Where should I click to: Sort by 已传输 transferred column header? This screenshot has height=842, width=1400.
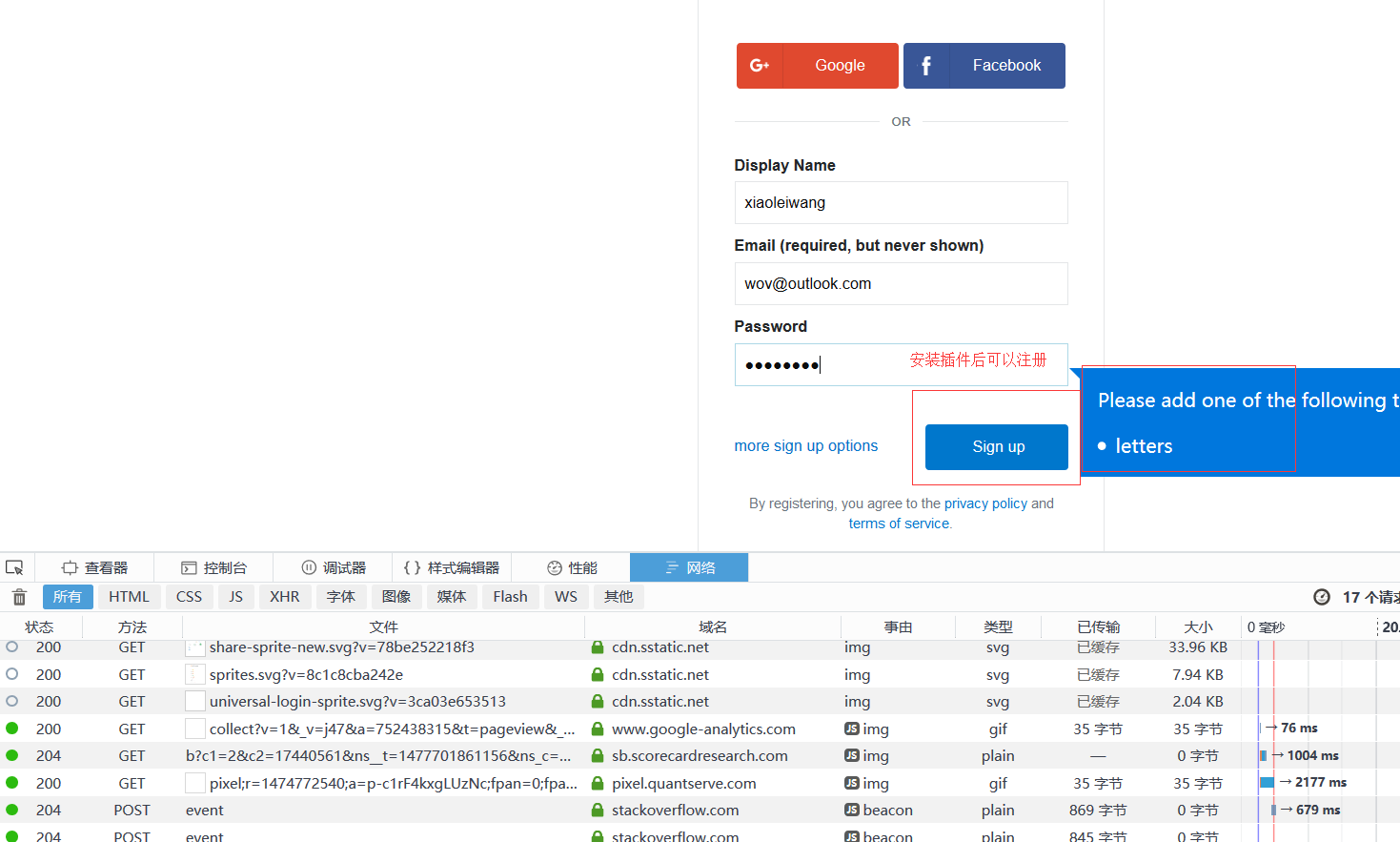pos(1098,626)
